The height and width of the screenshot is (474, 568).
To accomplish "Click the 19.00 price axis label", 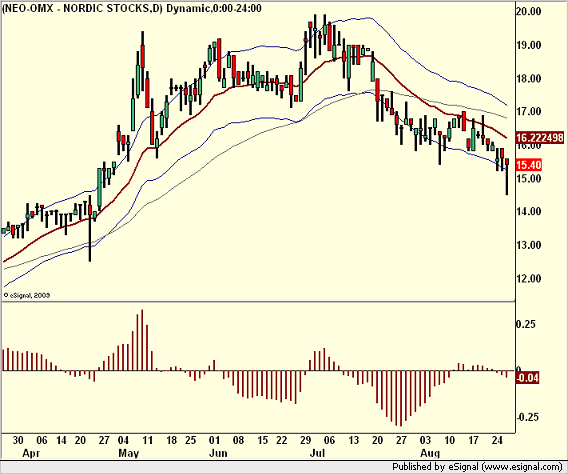I will point(529,45).
